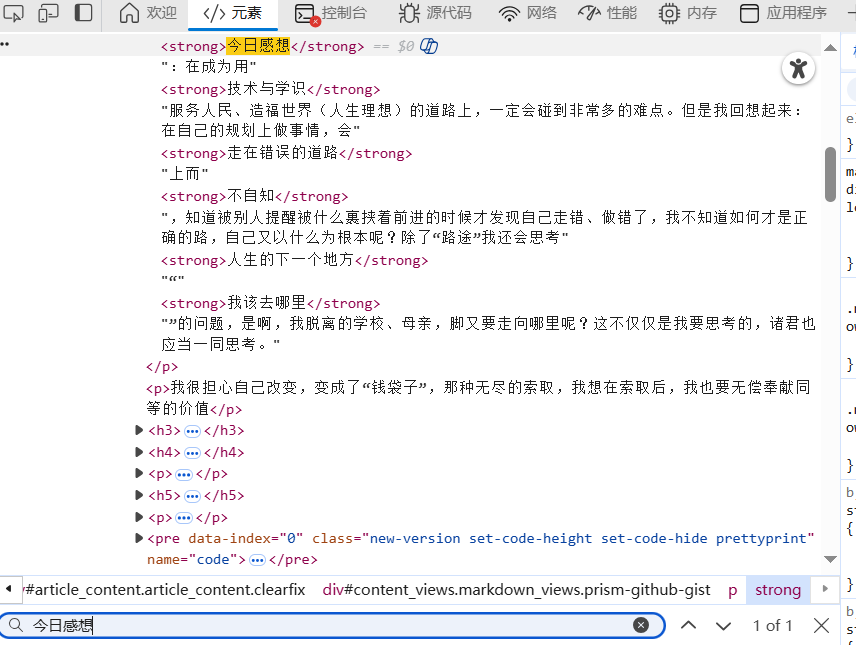Open the 控制台 console tab
The height and width of the screenshot is (645, 856).
(x=330, y=13)
